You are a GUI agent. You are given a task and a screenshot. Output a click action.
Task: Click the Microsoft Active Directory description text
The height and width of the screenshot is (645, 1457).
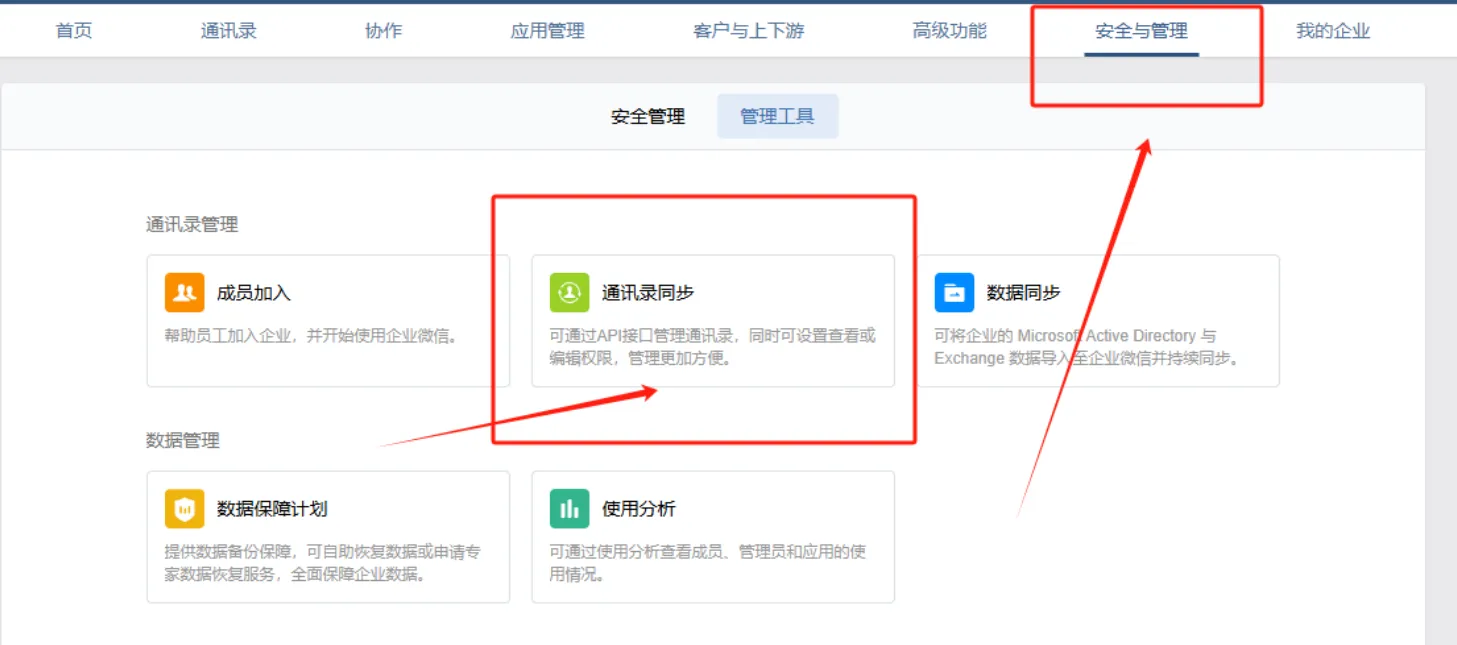click(x=1087, y=347)
